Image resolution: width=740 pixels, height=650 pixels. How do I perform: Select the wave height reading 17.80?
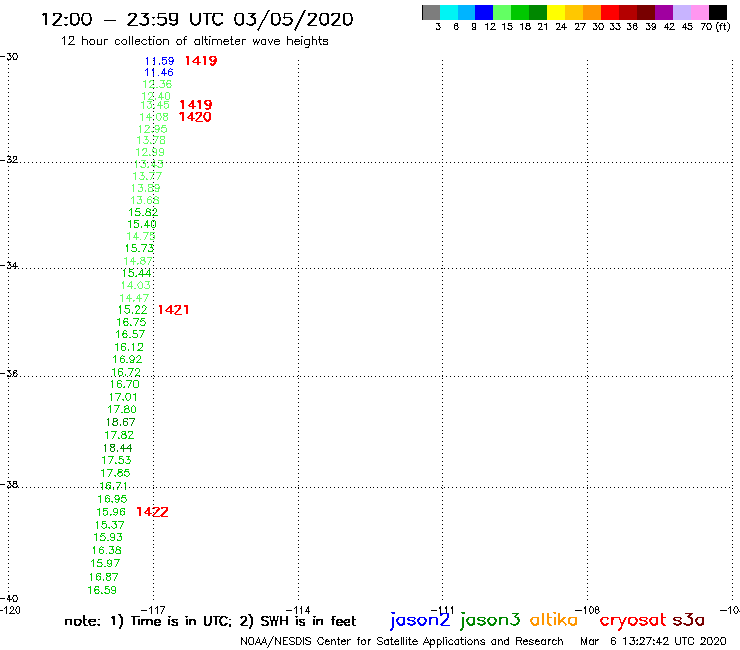point(122,409)
